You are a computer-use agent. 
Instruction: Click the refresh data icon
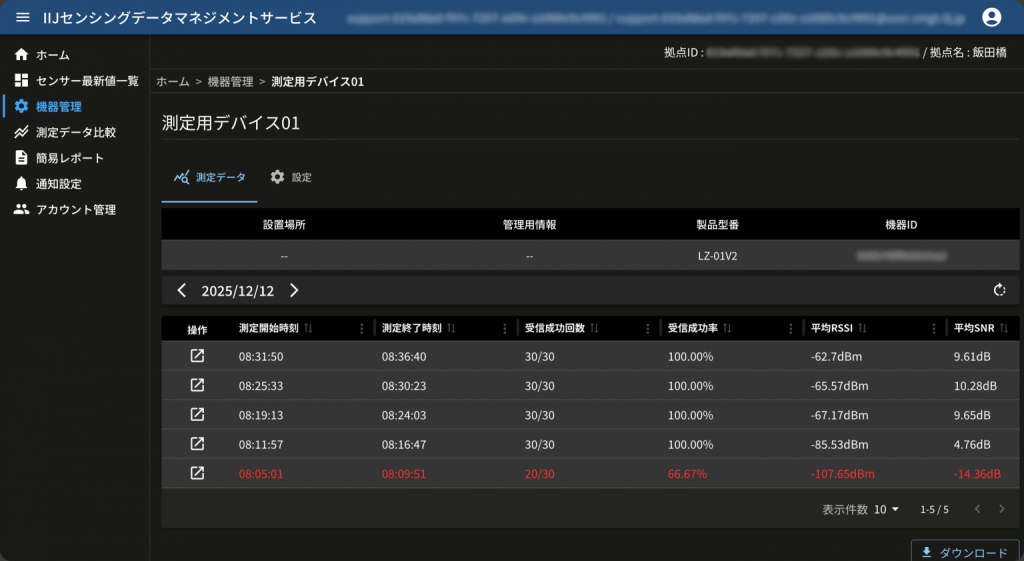[998, 291]
